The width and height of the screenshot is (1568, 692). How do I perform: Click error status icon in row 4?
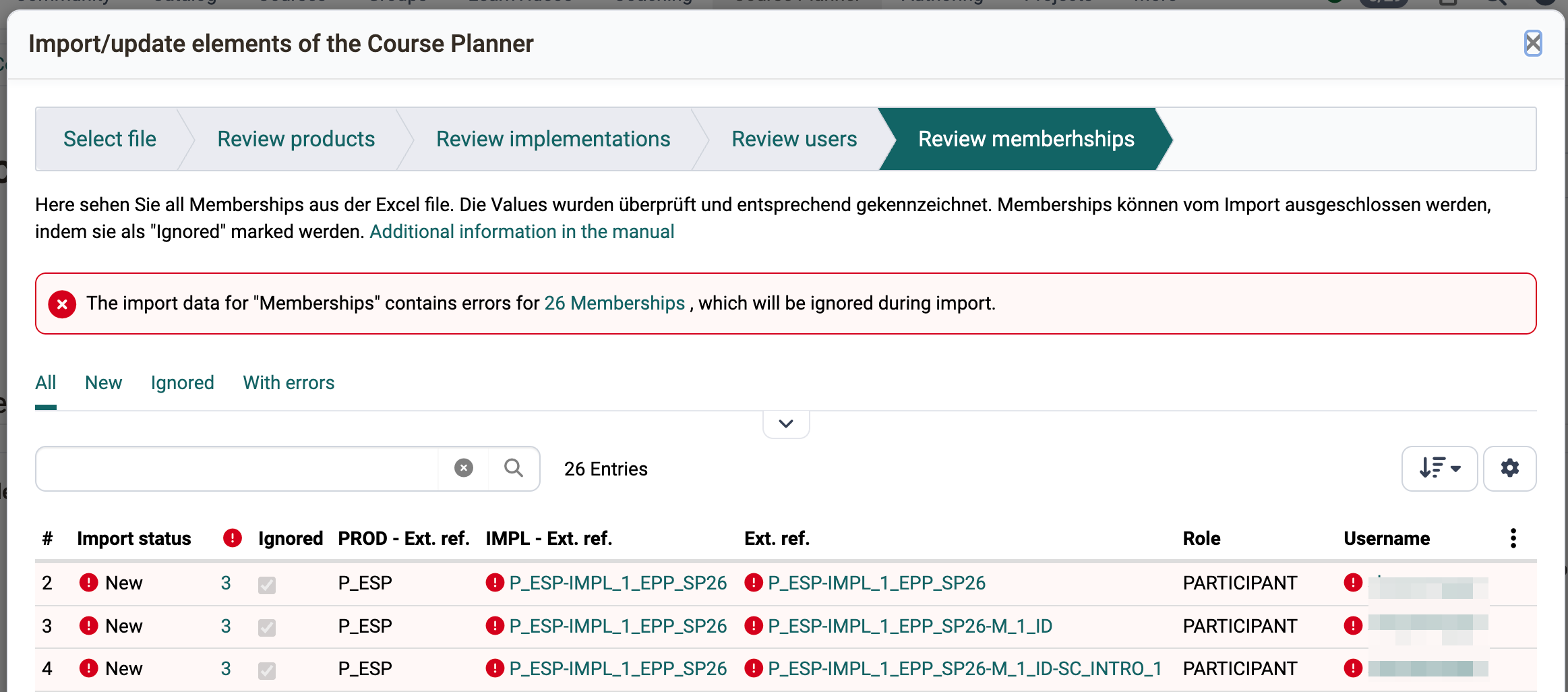(x=88, y=668)
